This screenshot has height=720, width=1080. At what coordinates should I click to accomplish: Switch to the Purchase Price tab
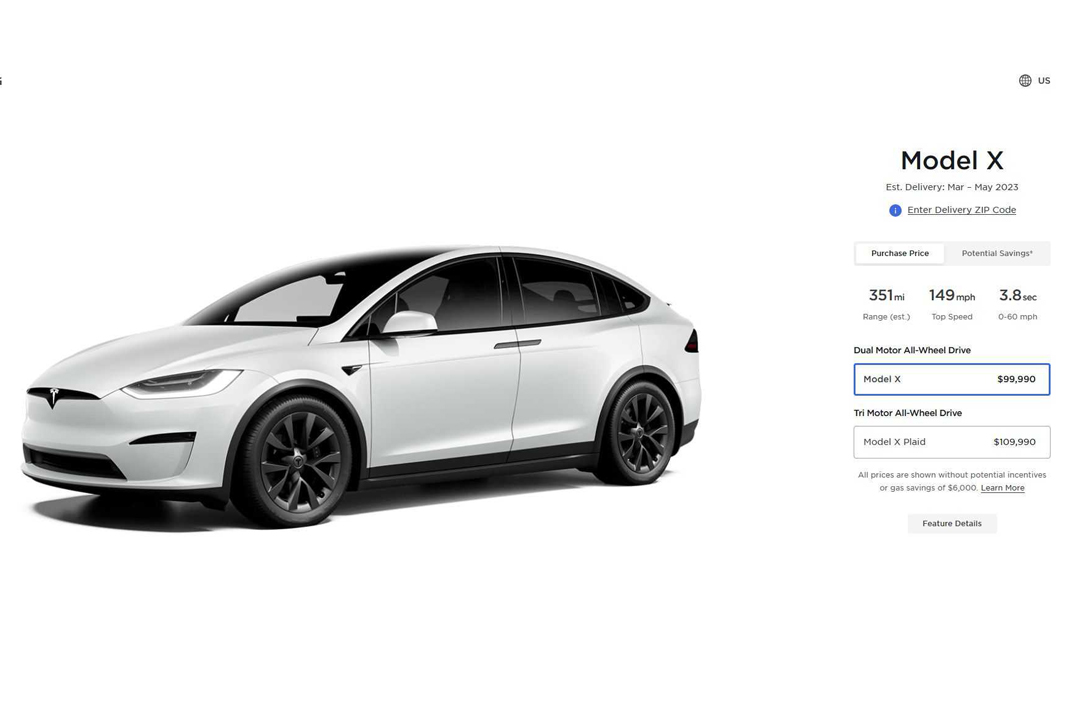coord(900,254)
